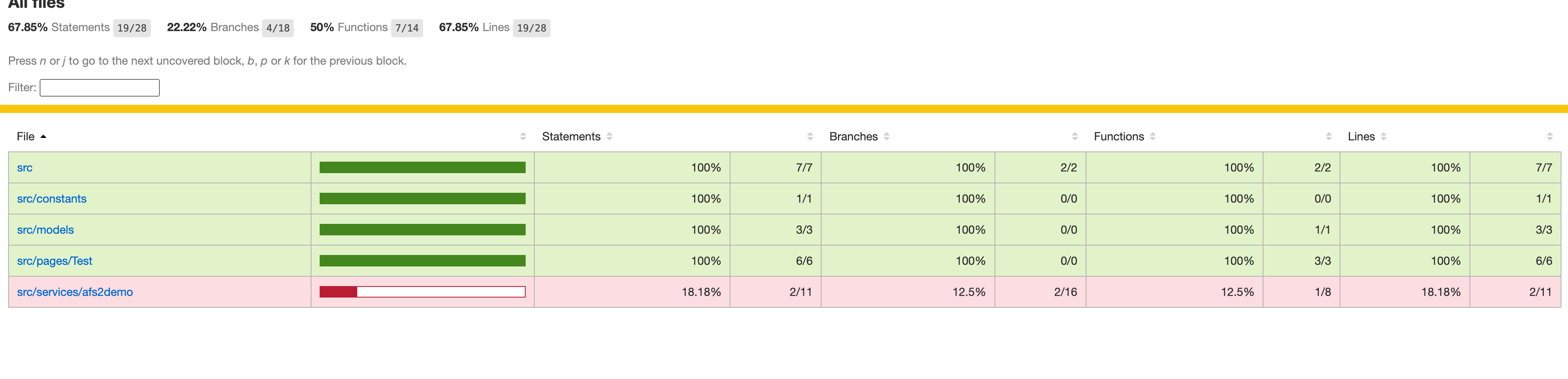The height and width of the screenshot is (379, 1568).
Task: Open the src/models coverage report
Action: (x=45, y=230)
